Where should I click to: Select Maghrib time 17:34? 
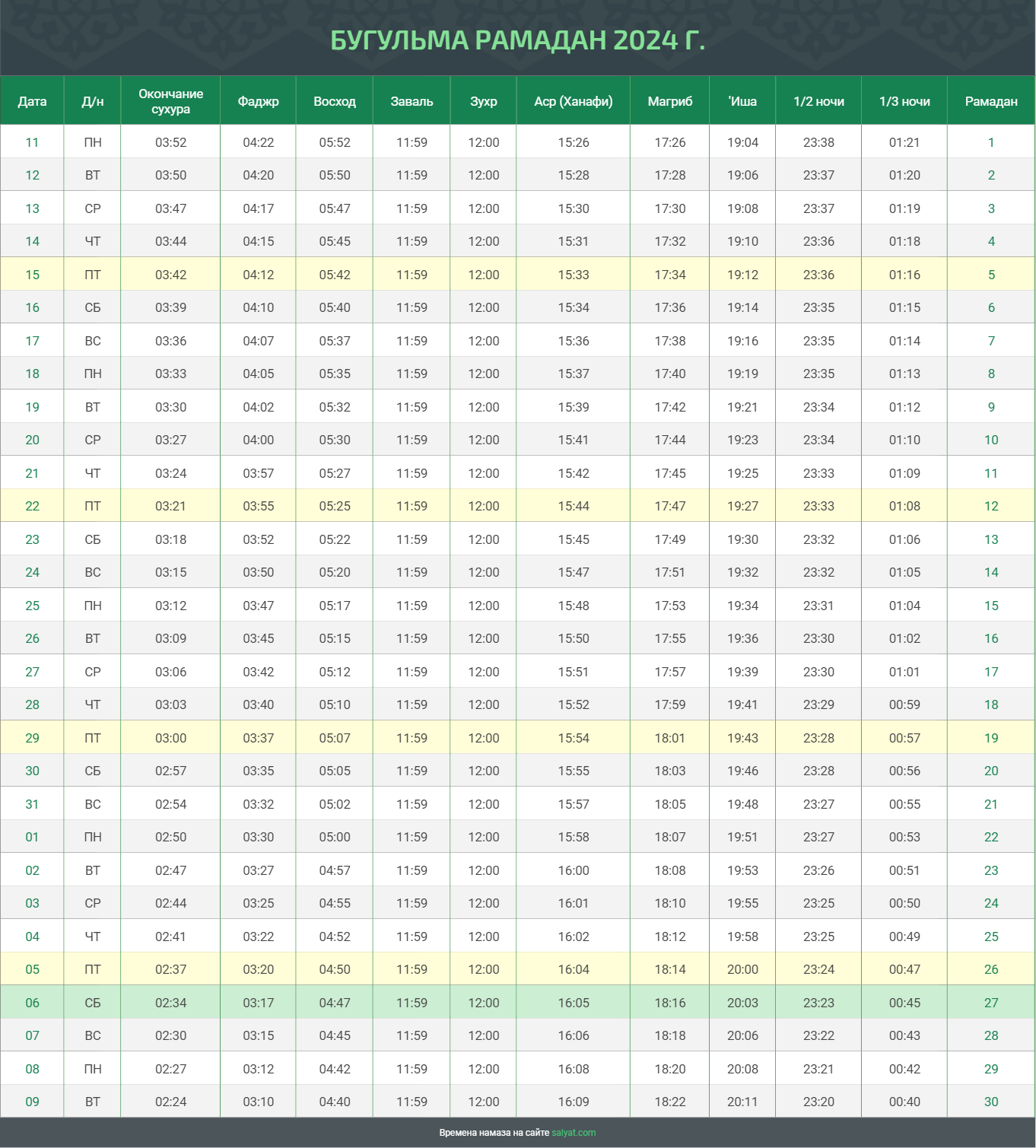tap(670, 275)
